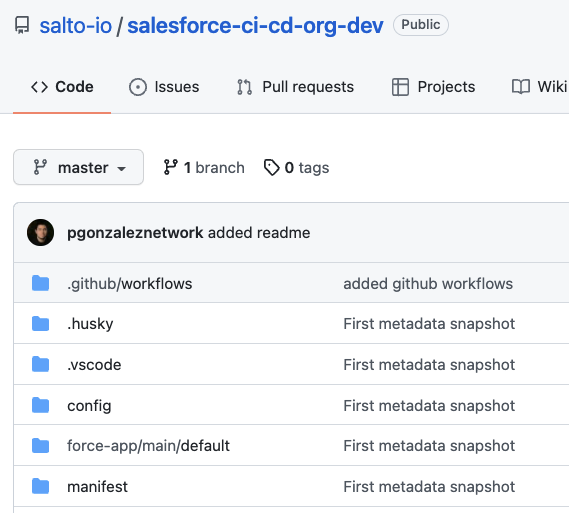569x513 pixels.
Task: Open pgonzaleznetwork author link
Action: pyautogui.click(x=135, y=233)
